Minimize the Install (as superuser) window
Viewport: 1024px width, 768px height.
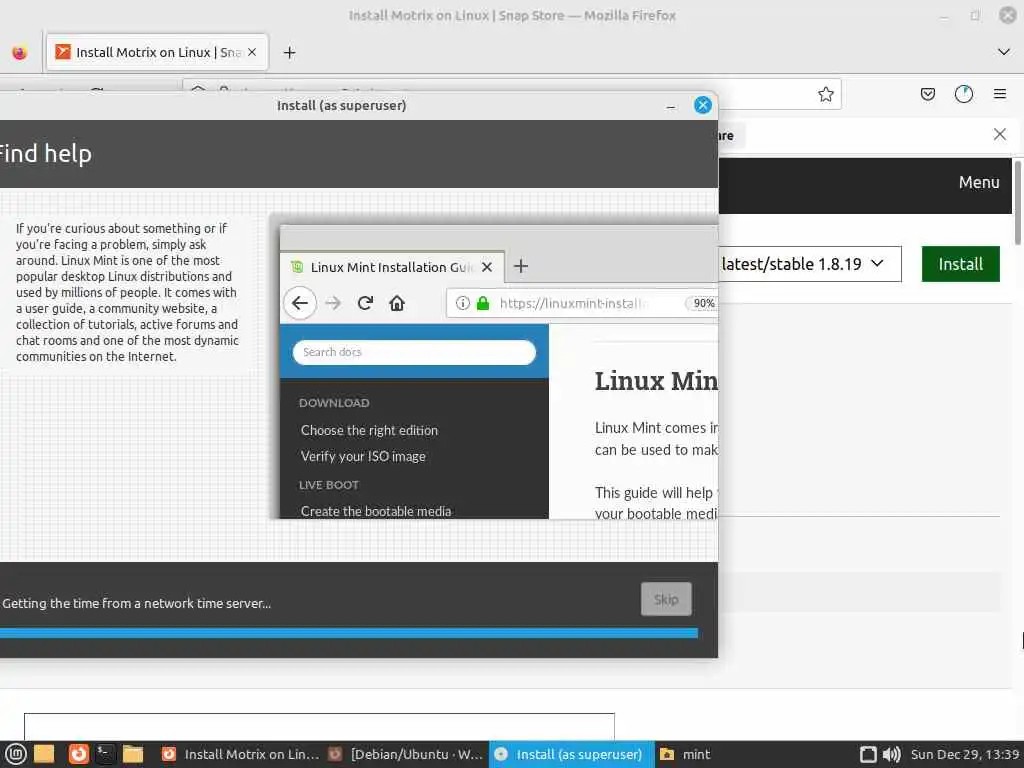[671, 106]
